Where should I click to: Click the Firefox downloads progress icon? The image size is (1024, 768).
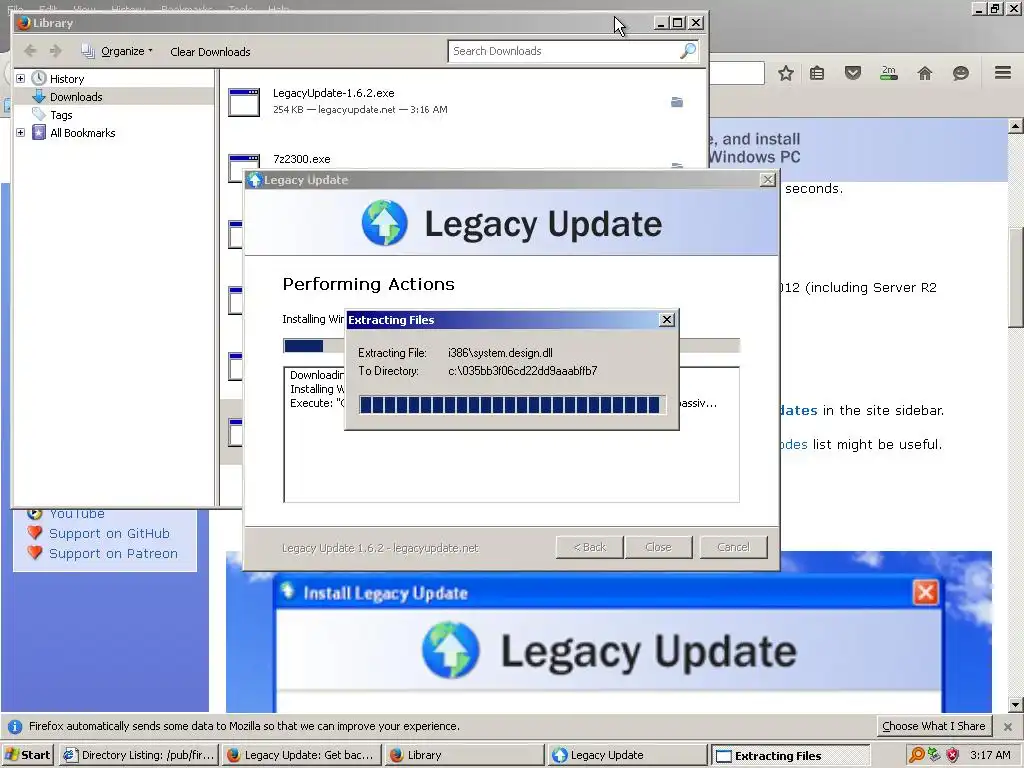click(x=889, y=72)
